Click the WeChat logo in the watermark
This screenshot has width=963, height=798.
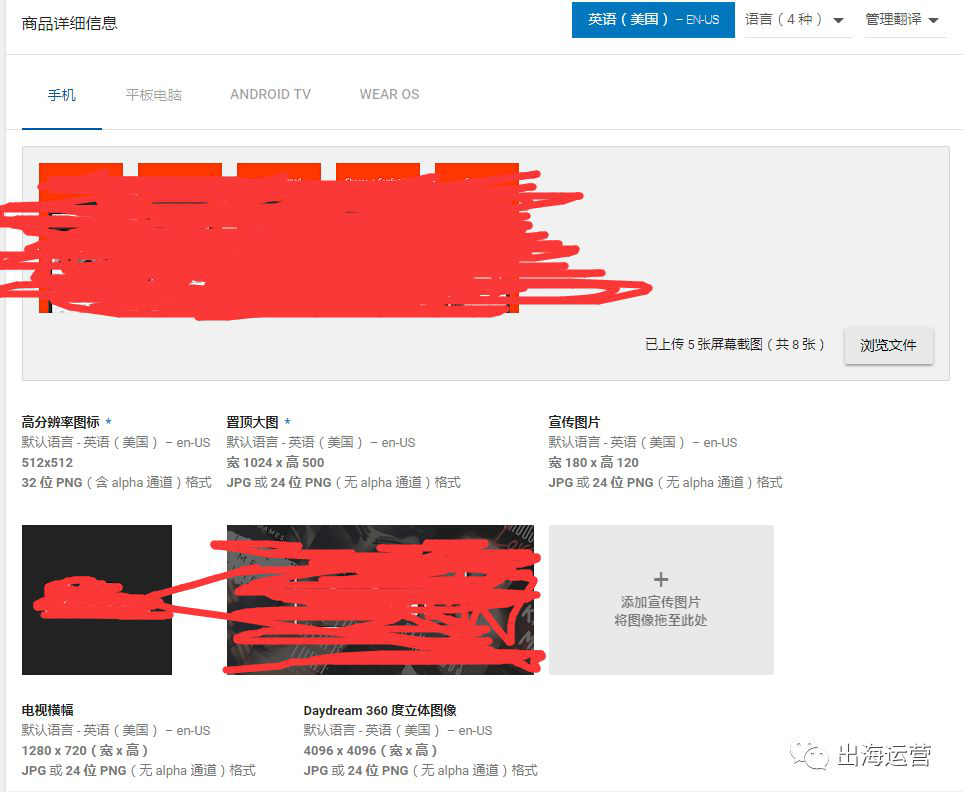tap(810, 755)
